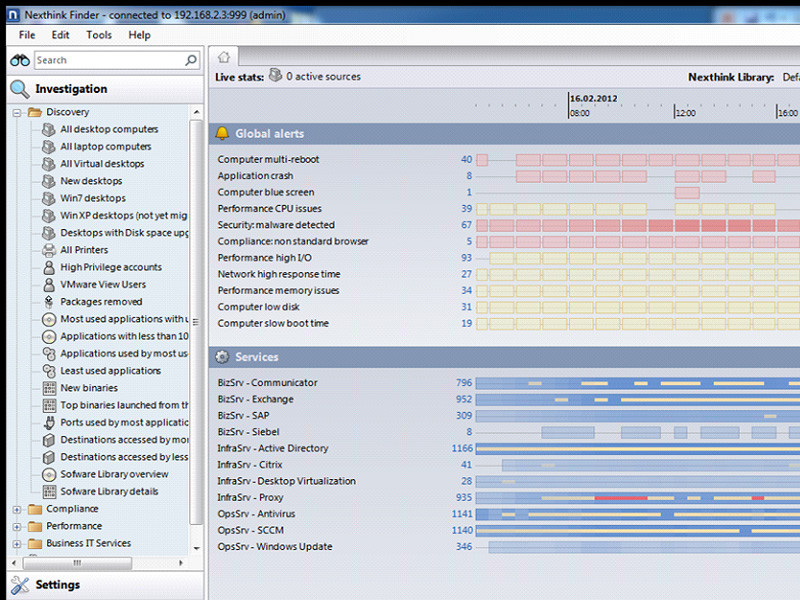Click the Discovery folder icon
Screen dimensions: 800x600
click(35, 112)
